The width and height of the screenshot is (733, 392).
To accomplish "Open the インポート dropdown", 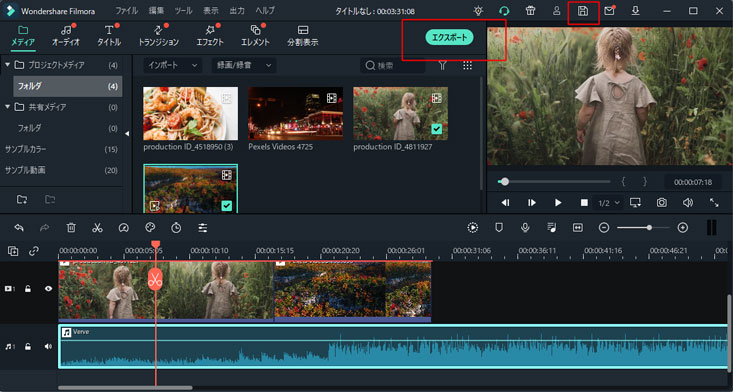I will click(x=172, y=65).
